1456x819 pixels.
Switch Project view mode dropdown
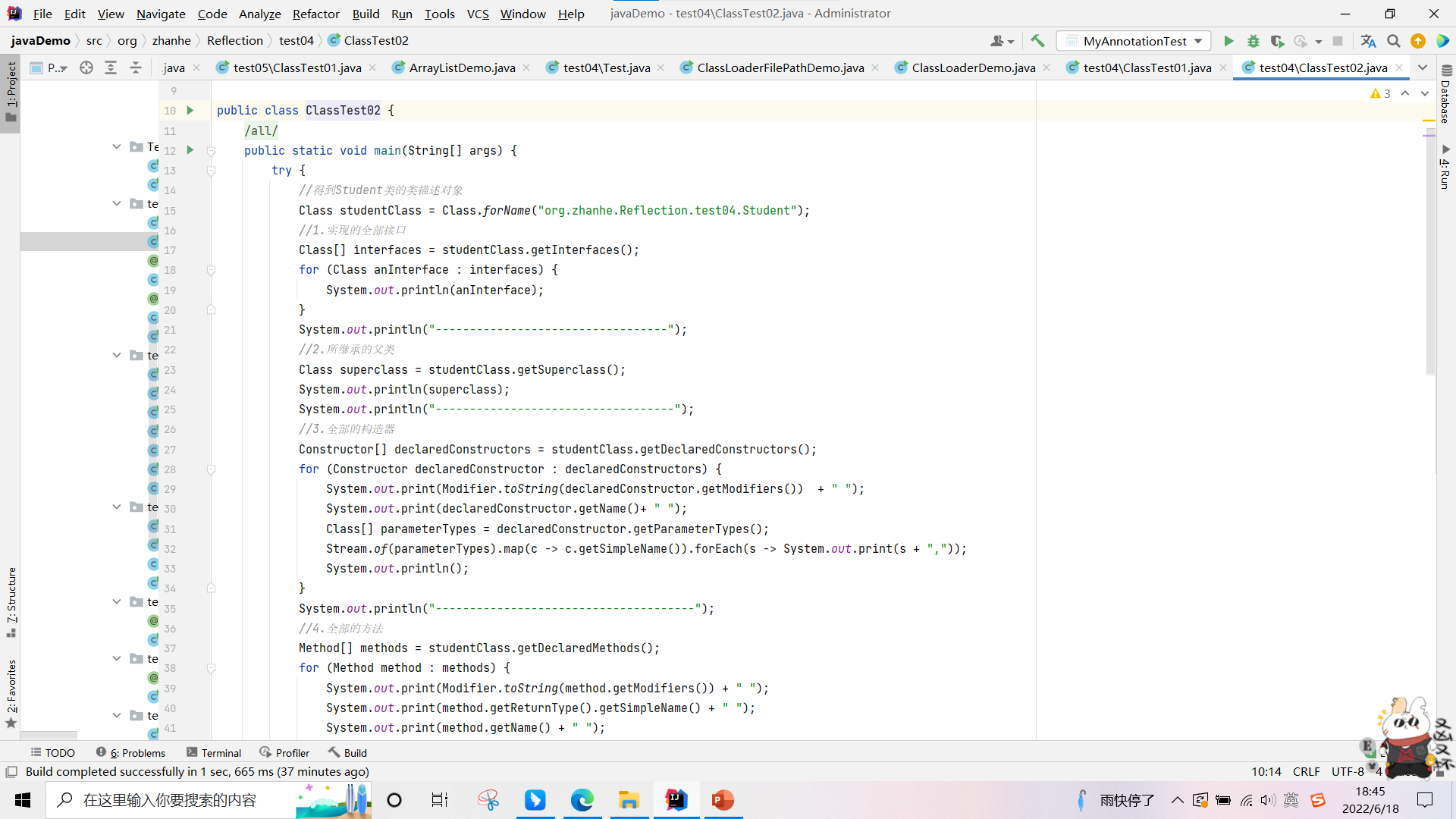click(x=49, y=67)
